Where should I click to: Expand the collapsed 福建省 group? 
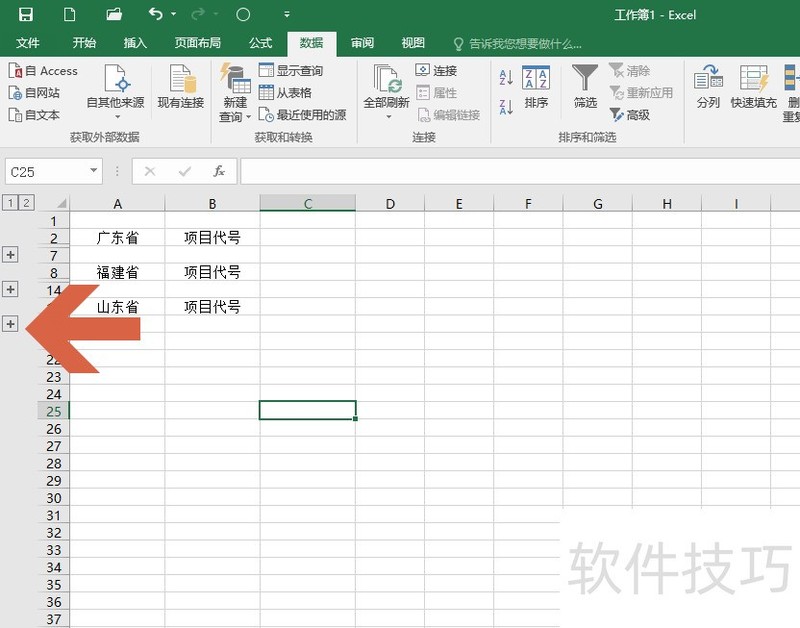point(10,289)
